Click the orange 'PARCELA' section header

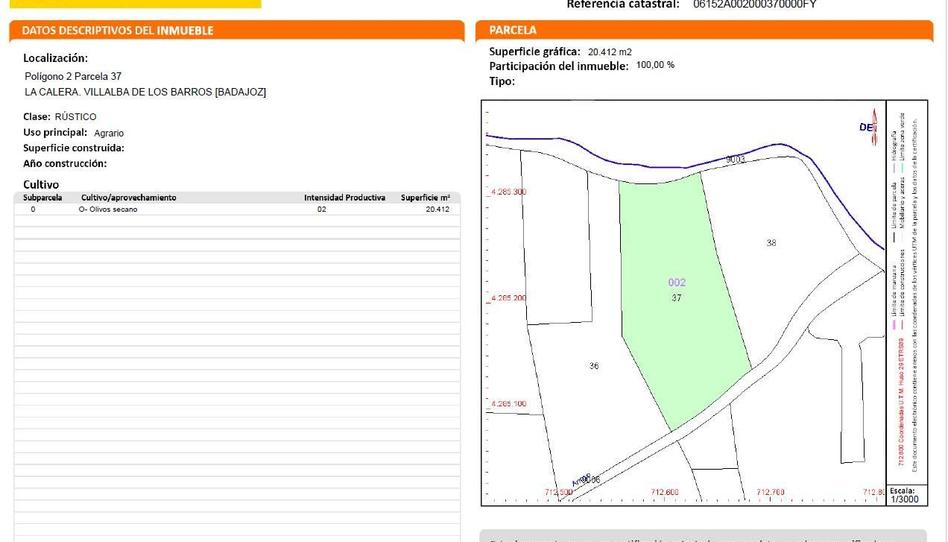(x=513, y=31)
